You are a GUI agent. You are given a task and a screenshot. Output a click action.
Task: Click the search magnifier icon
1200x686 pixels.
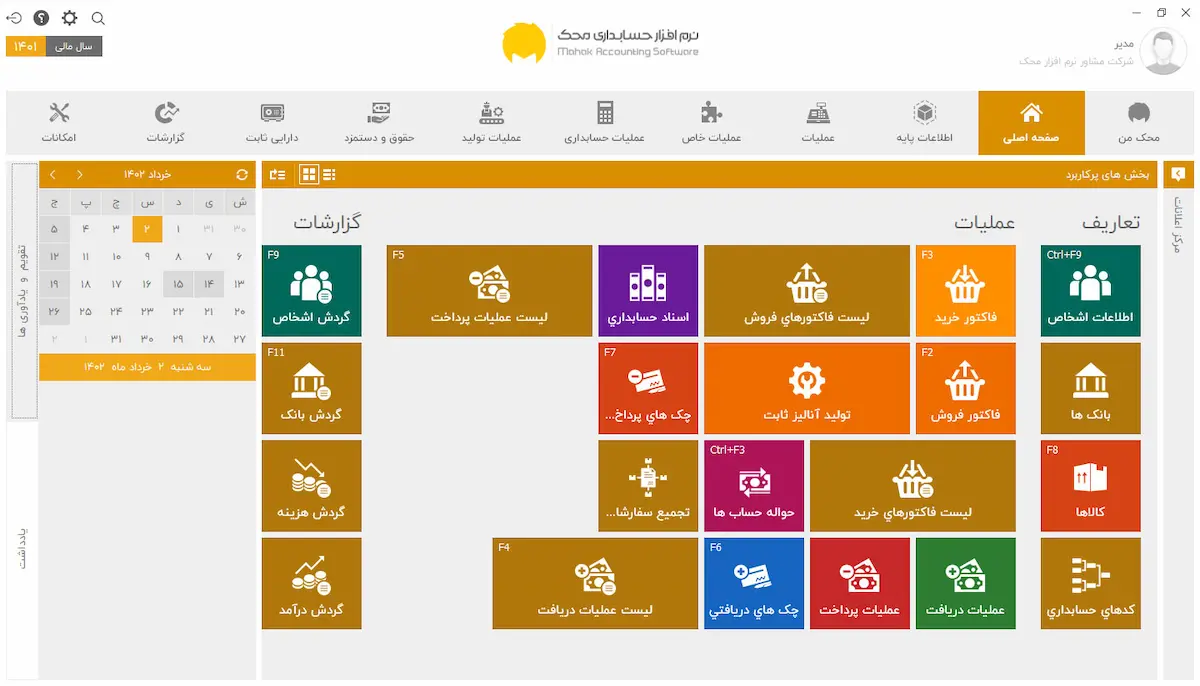[98, 18]
